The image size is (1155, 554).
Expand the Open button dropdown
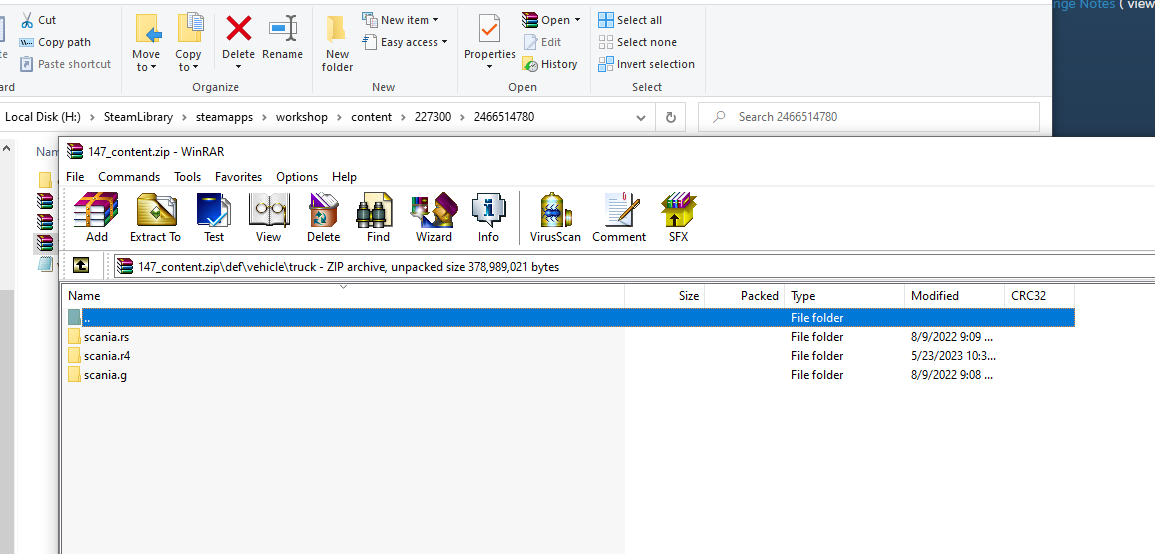577,20
